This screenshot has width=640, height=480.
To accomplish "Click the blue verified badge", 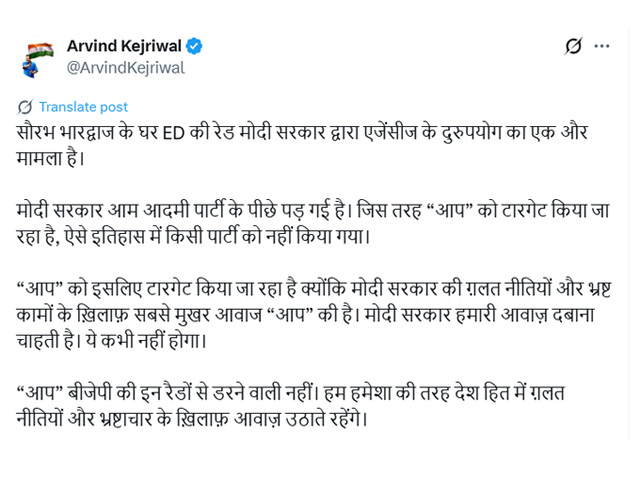I will click(193, 46).
